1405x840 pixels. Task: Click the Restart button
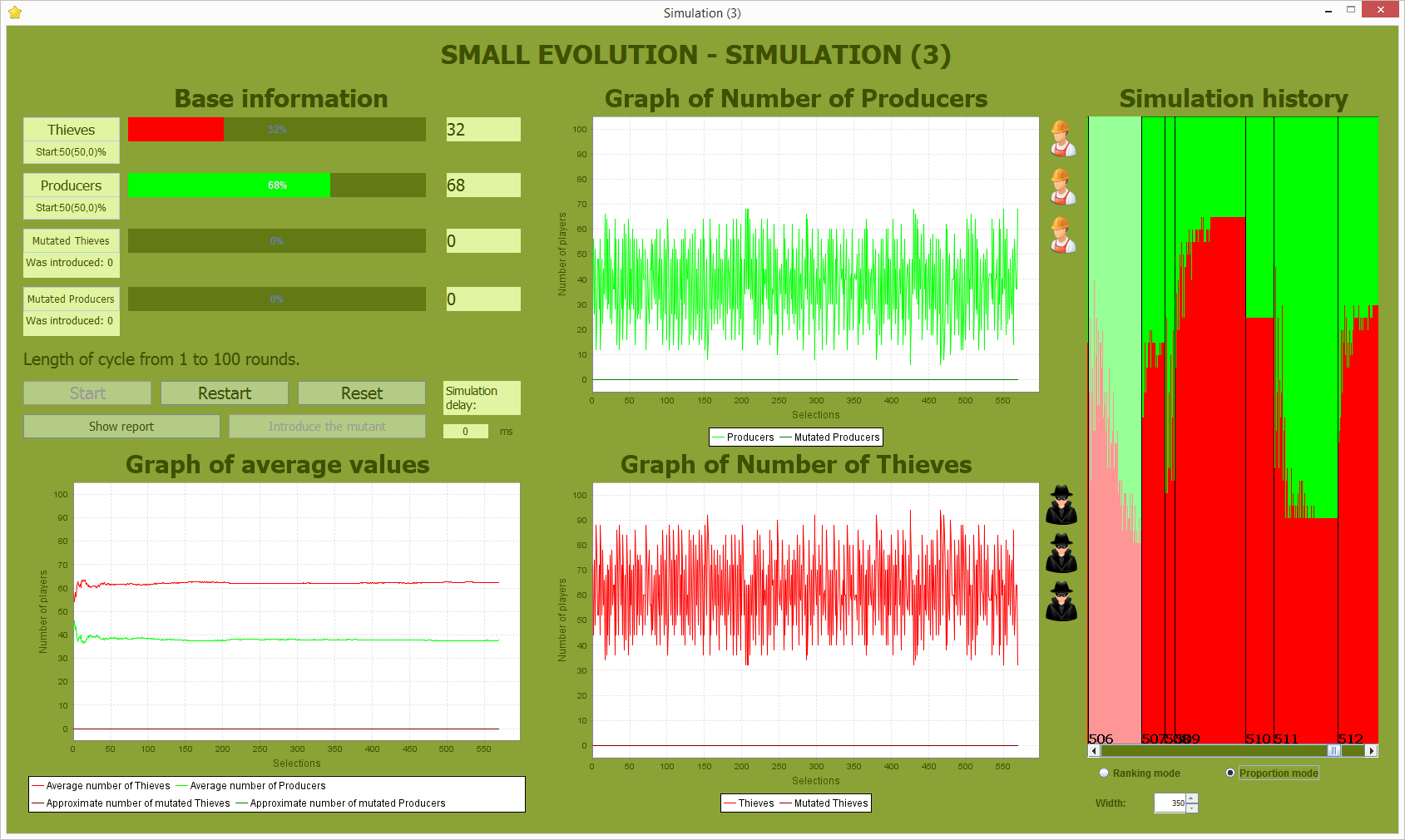225,393
